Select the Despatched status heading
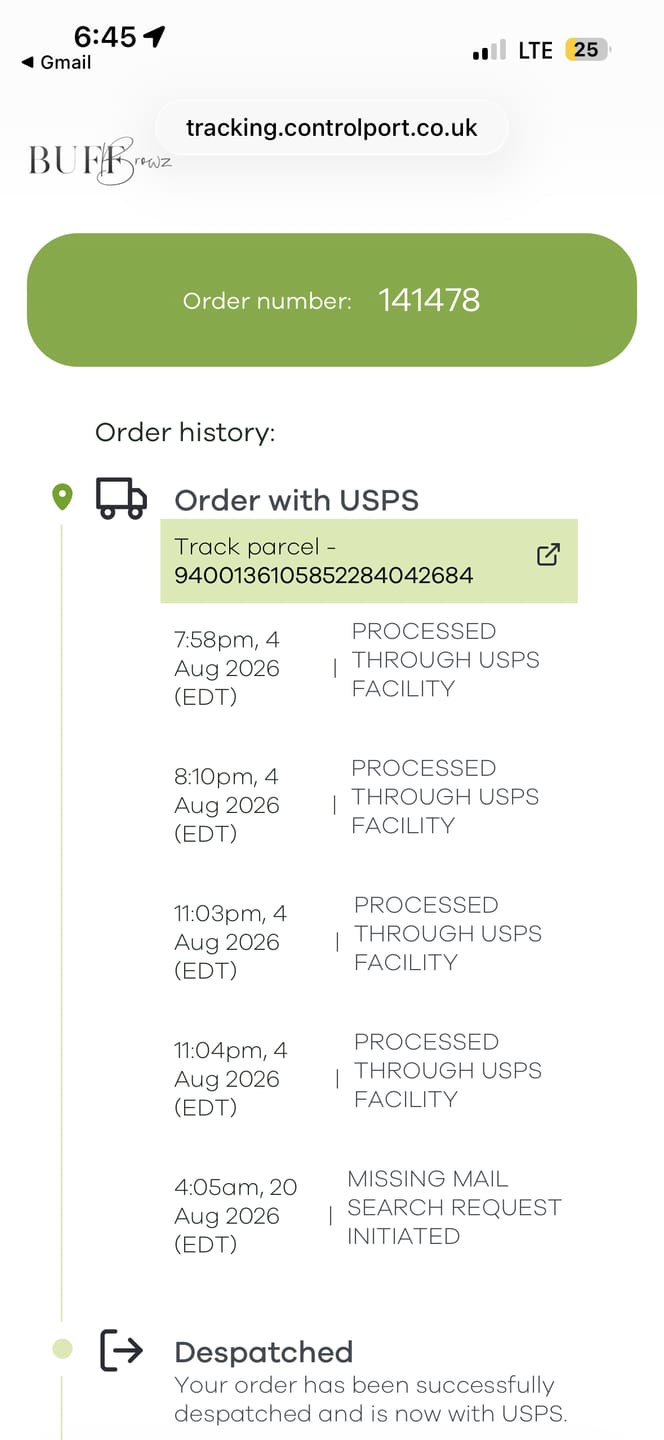Image resolution: width=664 pixels, height=1440 pixels. (x=264, y=1352)
